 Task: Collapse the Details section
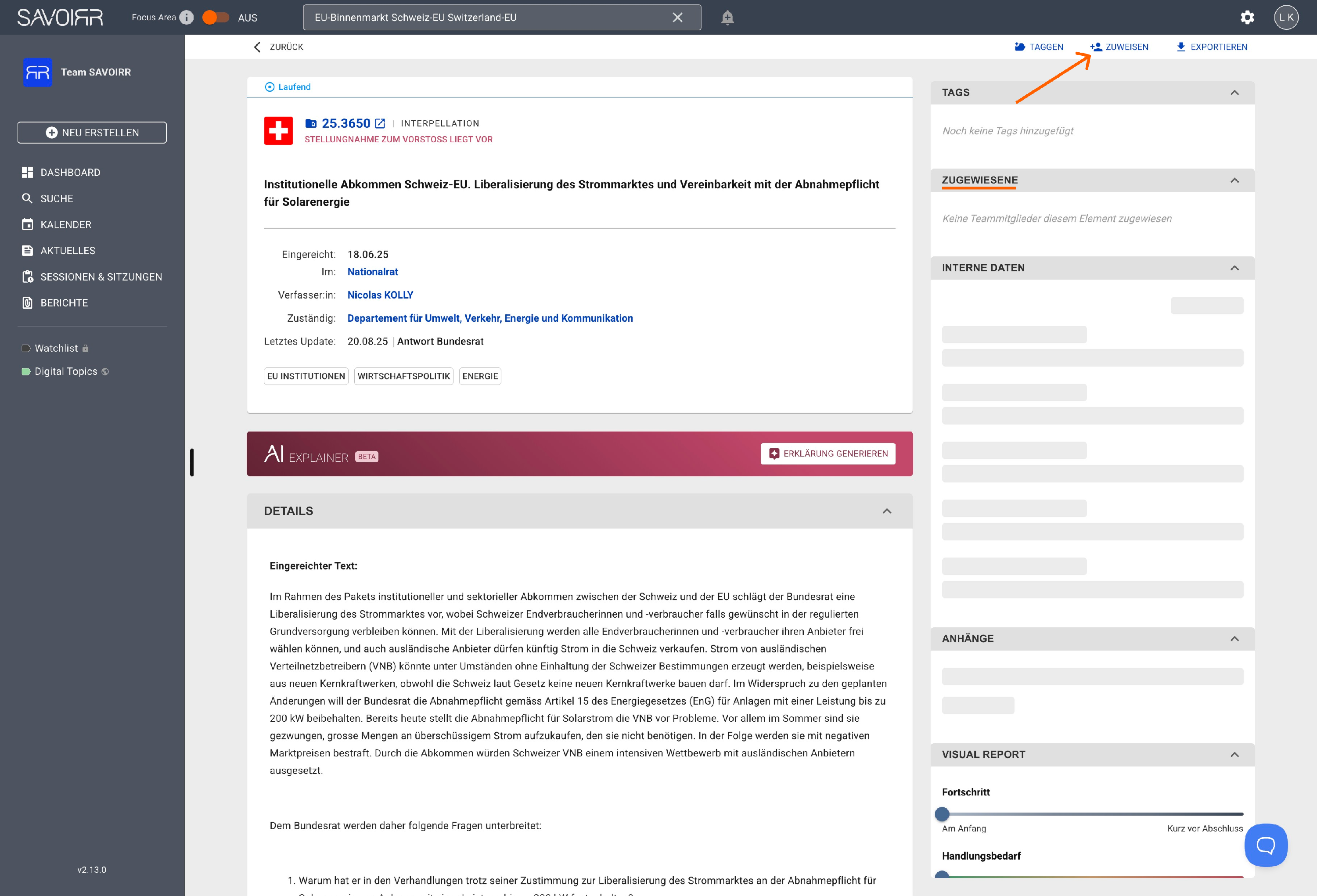[887, 511]
